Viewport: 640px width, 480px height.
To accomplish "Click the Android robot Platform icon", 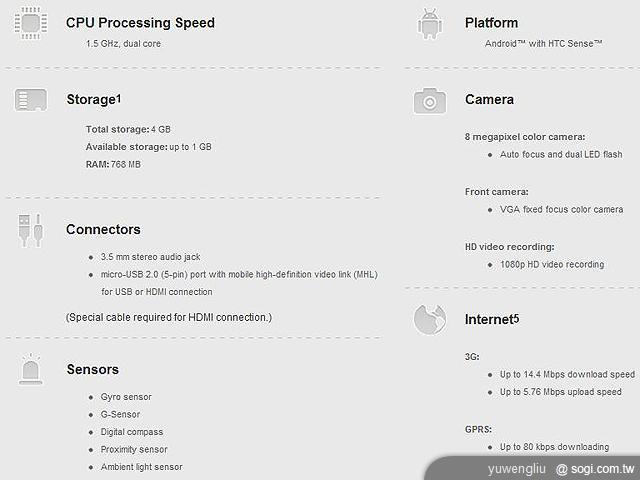I will 429,24.
